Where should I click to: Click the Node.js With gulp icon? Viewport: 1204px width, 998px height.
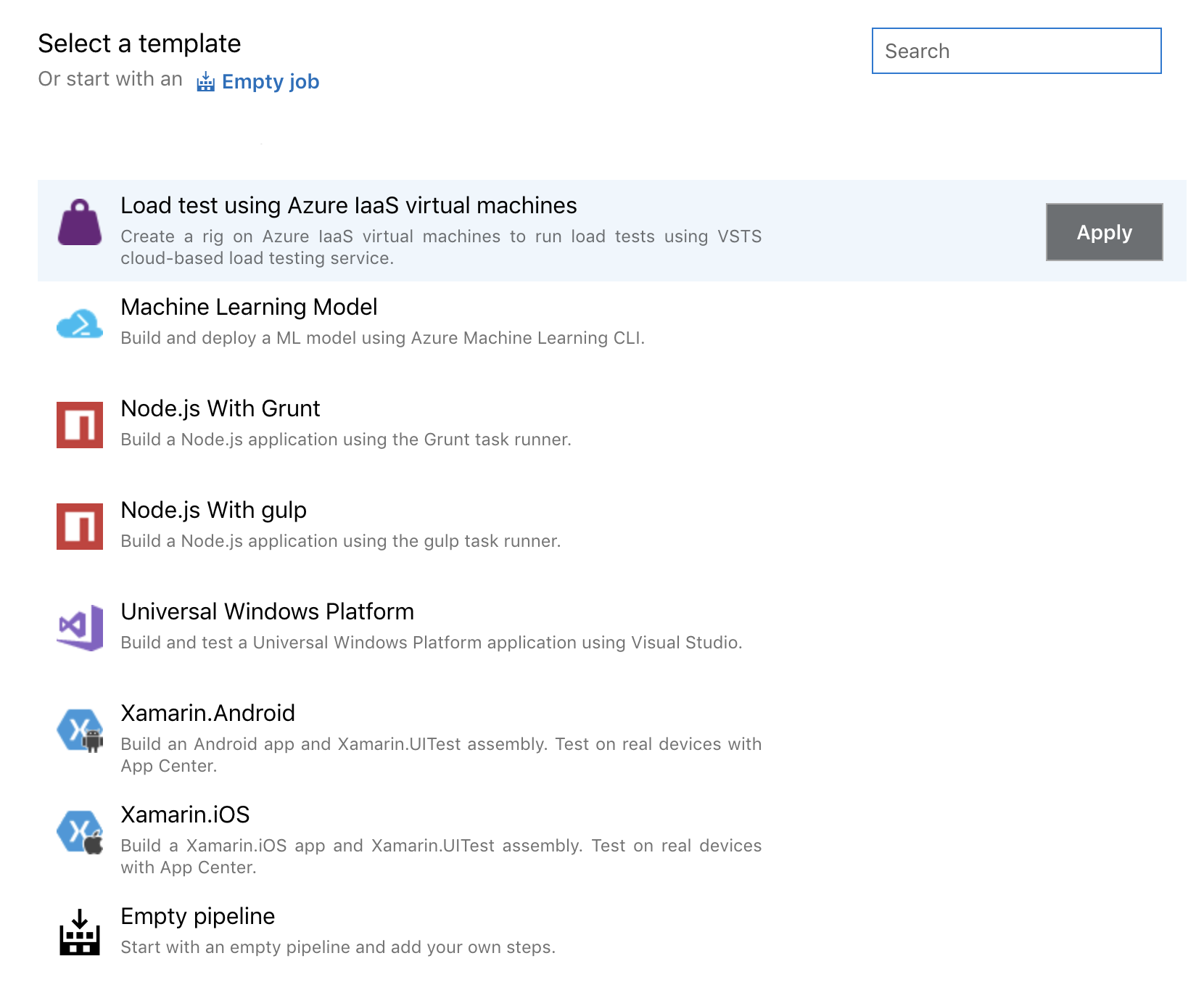[x=80, y=526]
